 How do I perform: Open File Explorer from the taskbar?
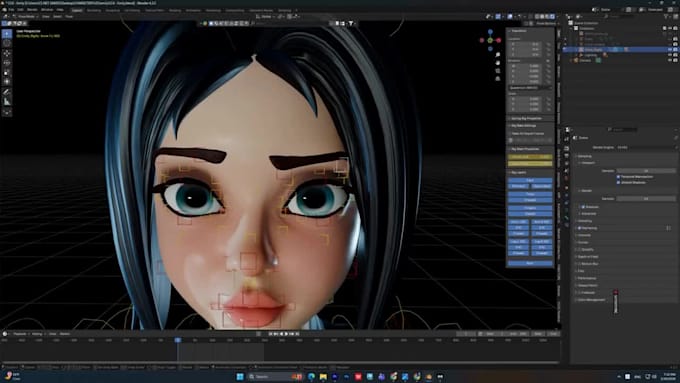(323, 376)
